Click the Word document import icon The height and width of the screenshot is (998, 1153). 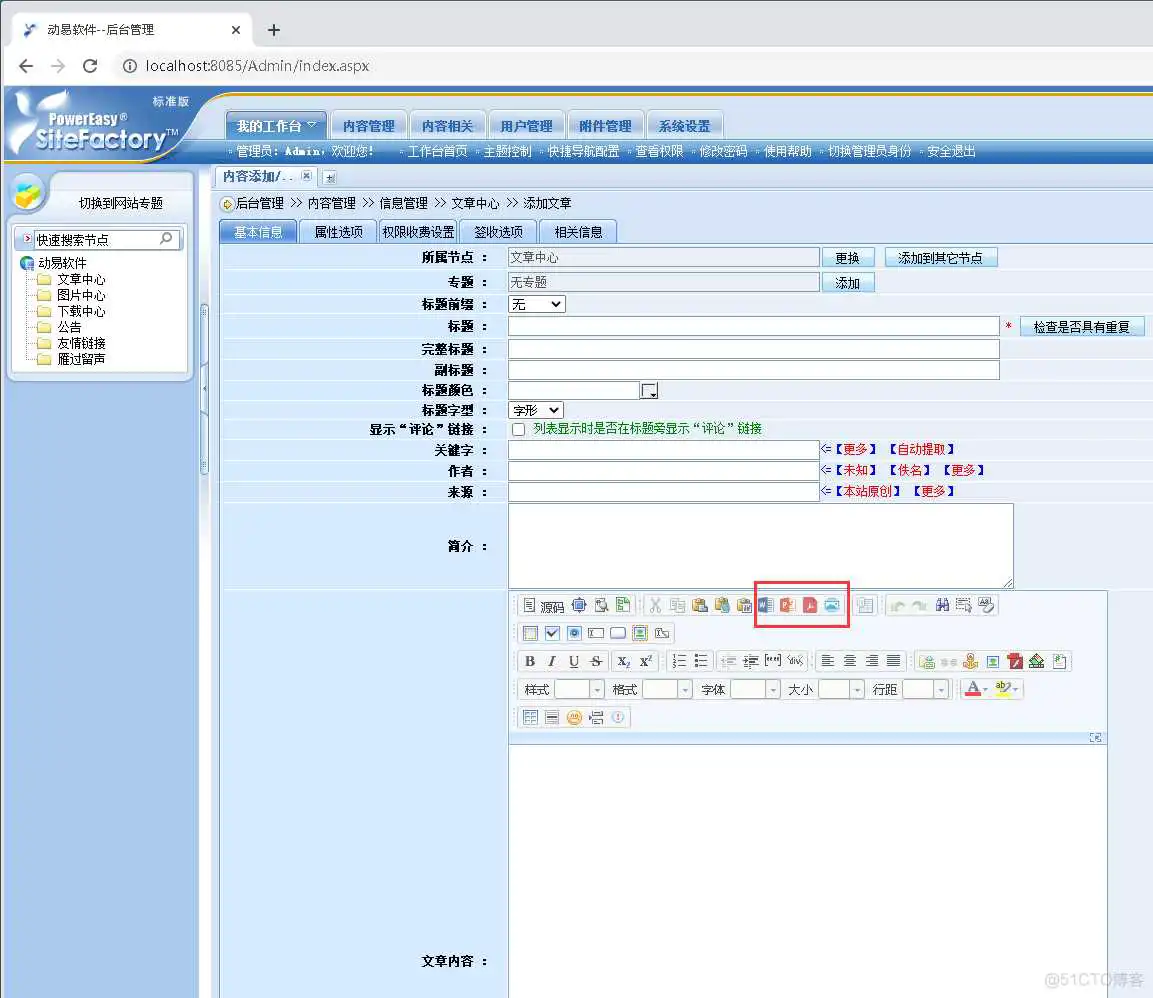tap(766, 605)
